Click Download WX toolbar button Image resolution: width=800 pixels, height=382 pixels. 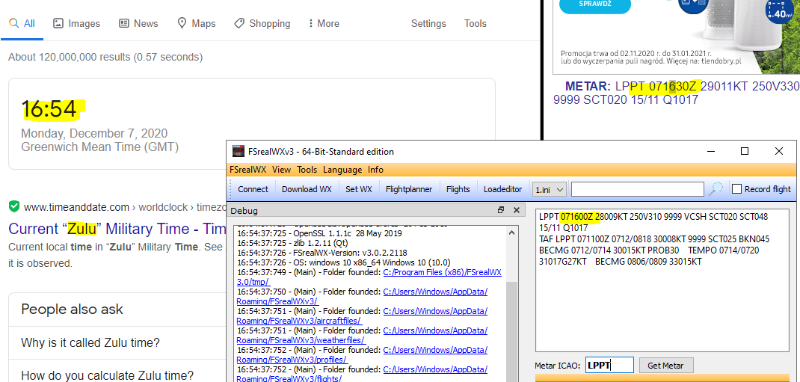pos(307,189)
